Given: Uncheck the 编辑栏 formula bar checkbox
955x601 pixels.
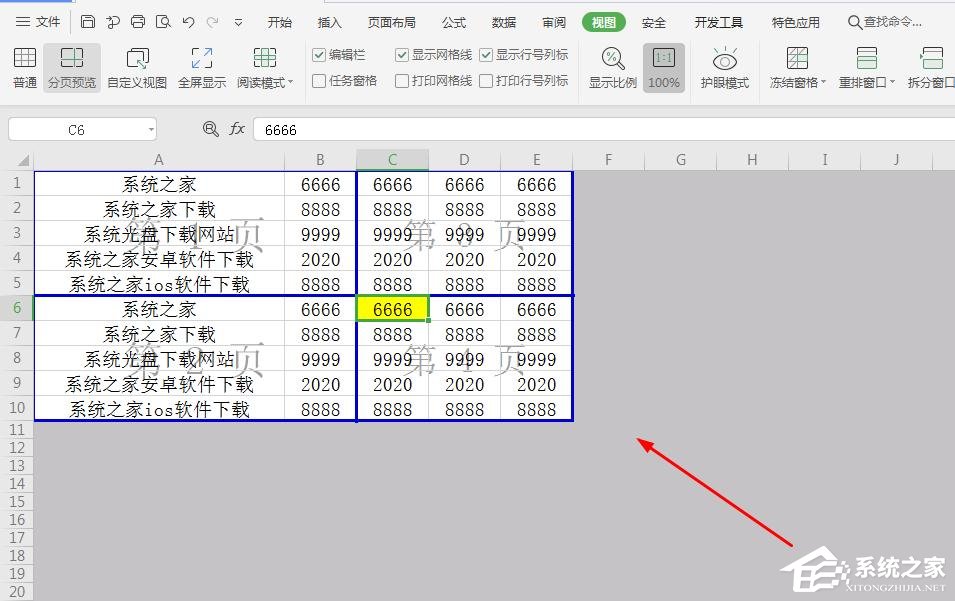Looking at the screenshot, I should tap(322, 54).
